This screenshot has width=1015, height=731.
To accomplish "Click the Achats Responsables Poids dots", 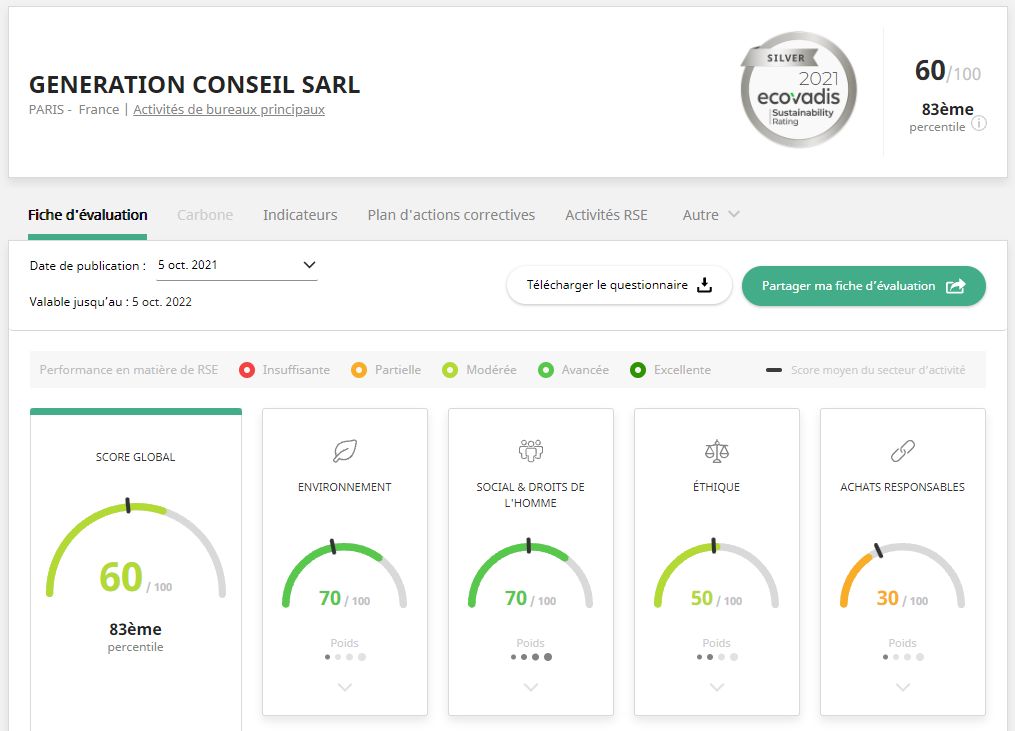I will 902,657.
